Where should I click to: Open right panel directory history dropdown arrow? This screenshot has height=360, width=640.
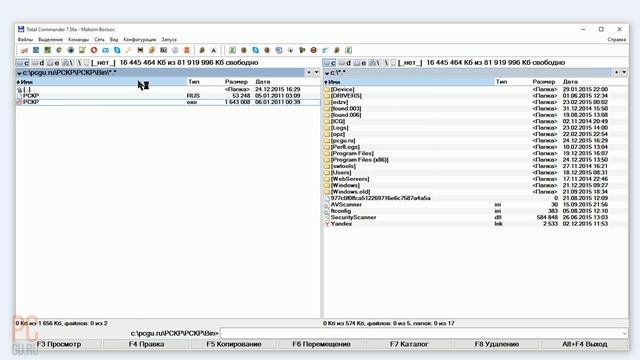pyautogui.click(x=624, y=72)
